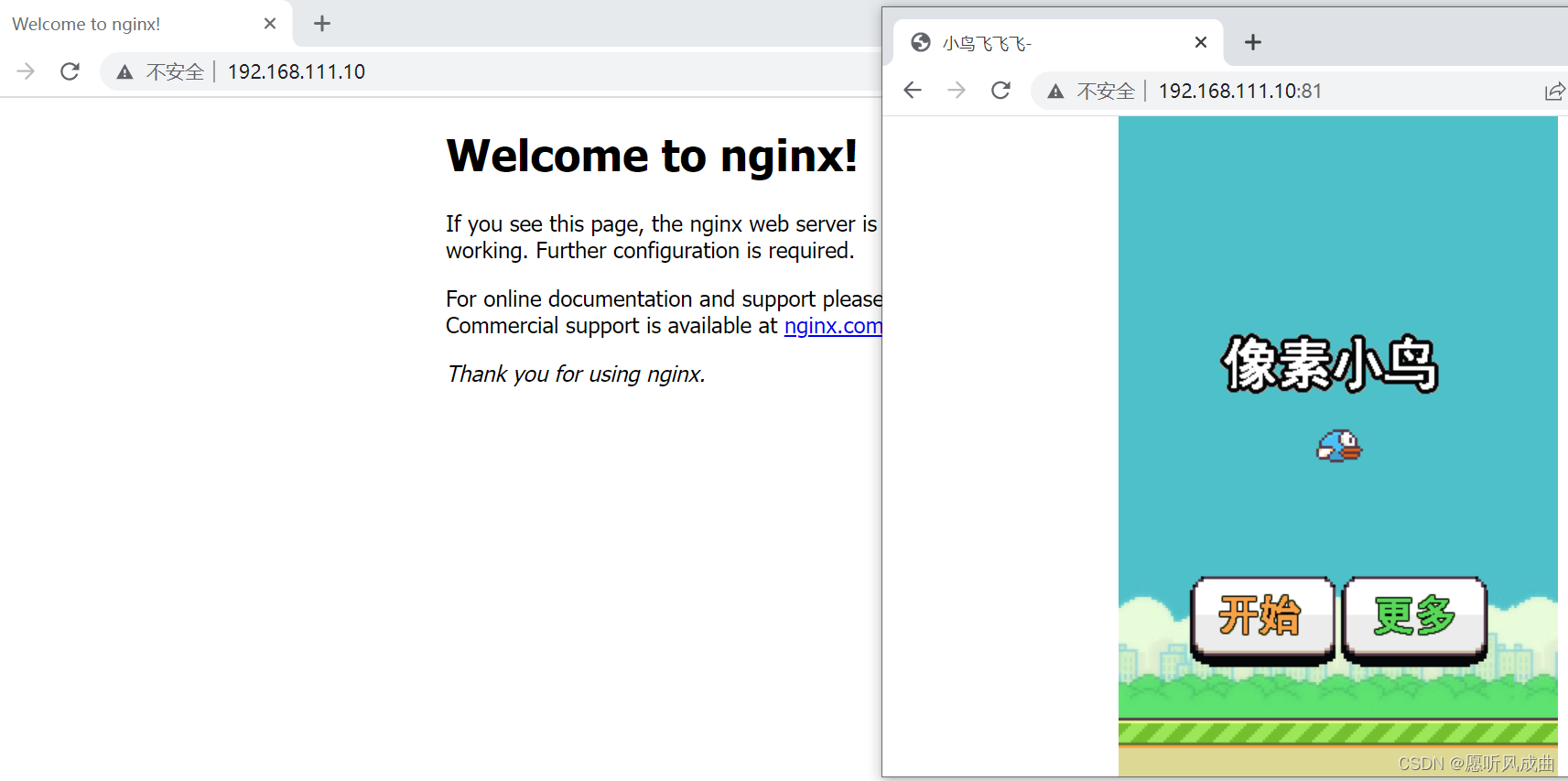Click warning icon in port 81 address bar

tap(1055, 91)
